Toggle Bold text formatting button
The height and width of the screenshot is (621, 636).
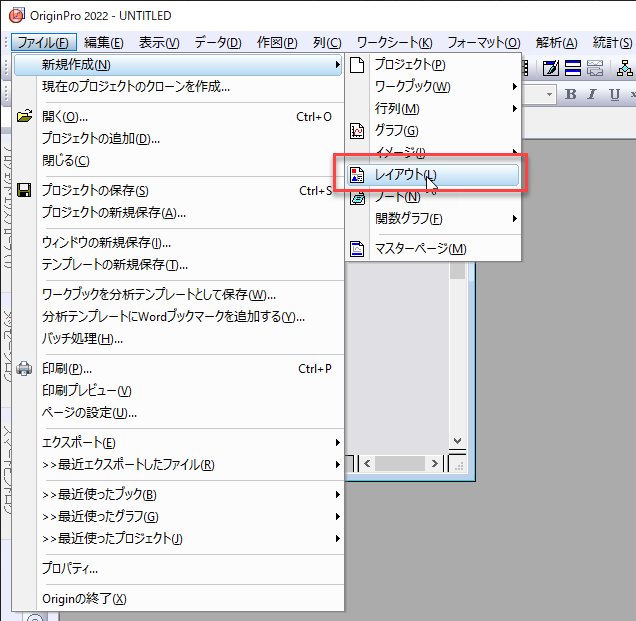571,94
